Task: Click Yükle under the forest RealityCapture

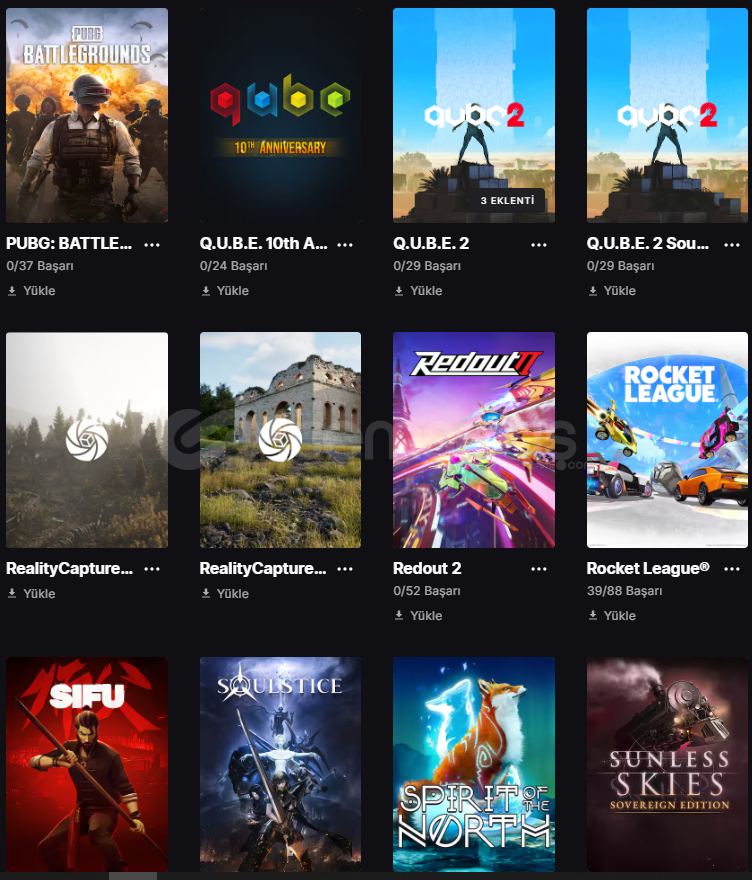Action: [31, 594]
